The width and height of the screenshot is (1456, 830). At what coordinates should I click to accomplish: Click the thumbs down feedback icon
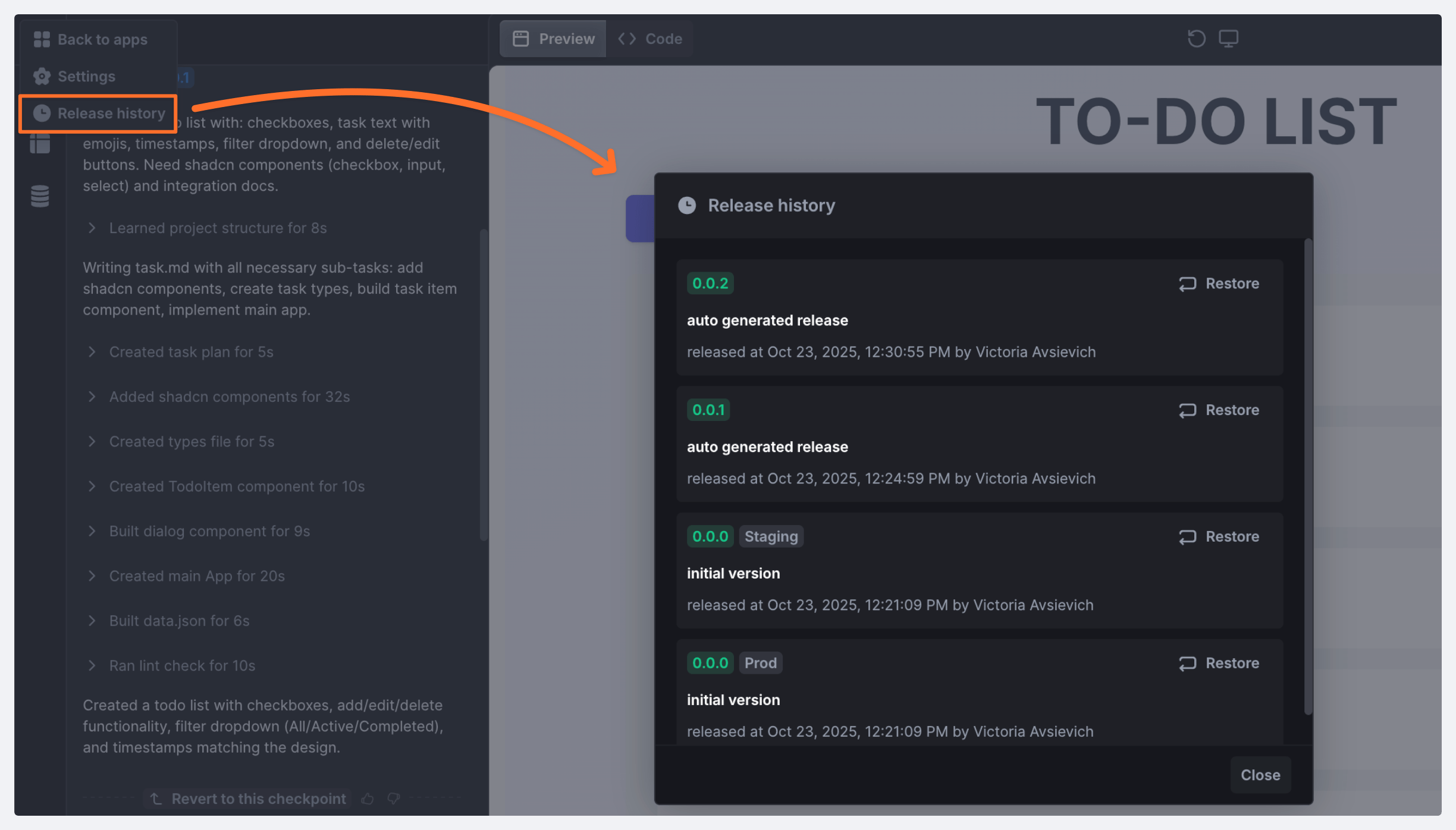point(394,798)
